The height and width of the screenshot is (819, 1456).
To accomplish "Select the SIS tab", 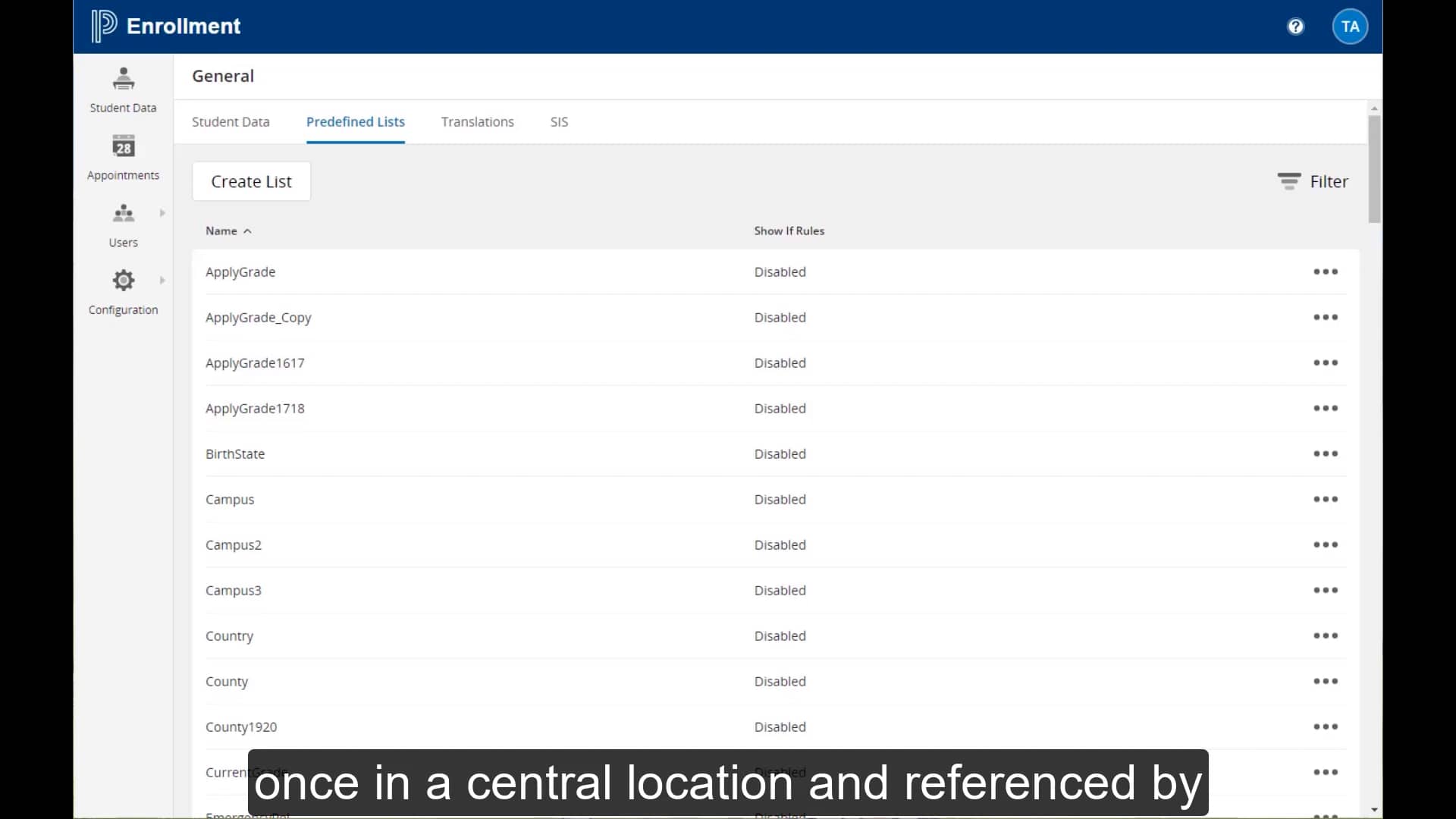I will point(559,121).
